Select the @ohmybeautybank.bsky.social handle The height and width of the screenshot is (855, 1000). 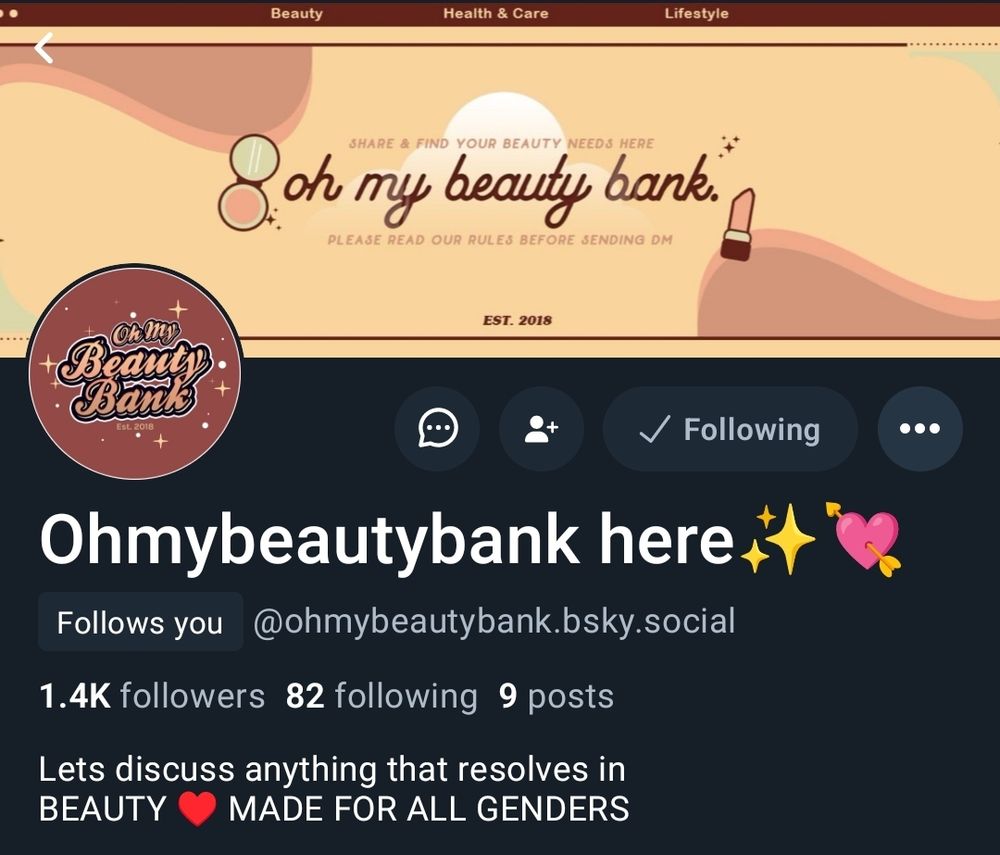pyautogui.click(x=494, y=622)
